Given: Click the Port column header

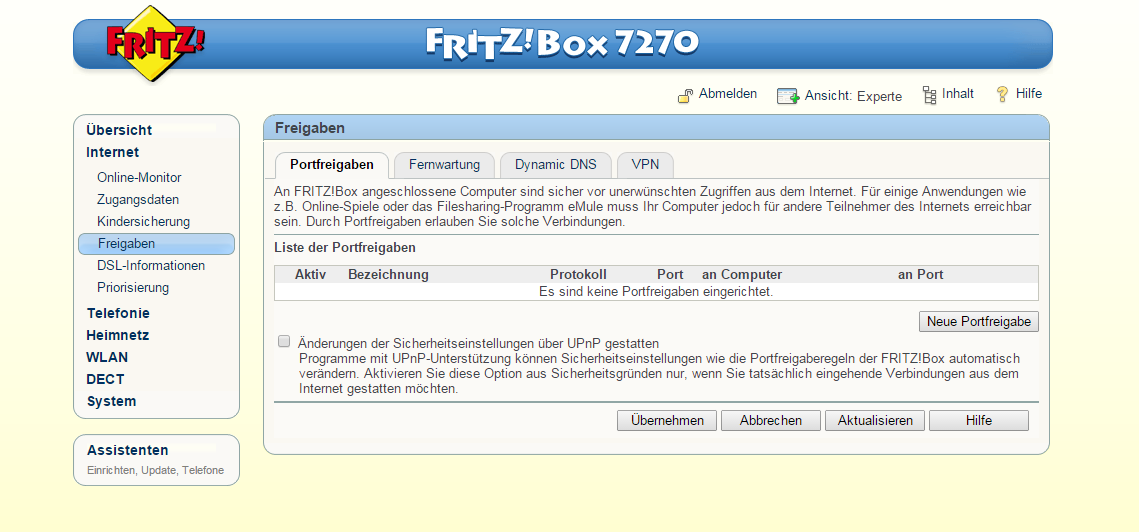Looking at the screenshot, I should tap(670, 275).
